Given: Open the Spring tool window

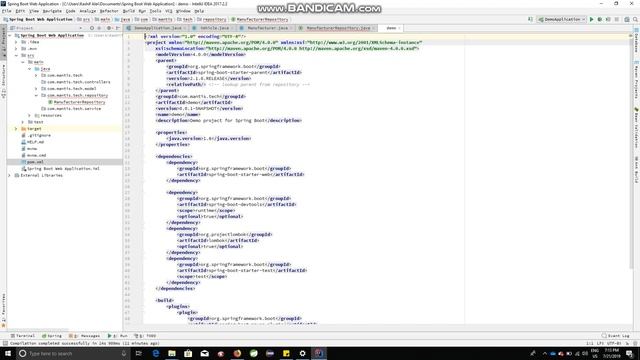Looking at the screenshot, I should pyautogui.click(x=52, y=336).
